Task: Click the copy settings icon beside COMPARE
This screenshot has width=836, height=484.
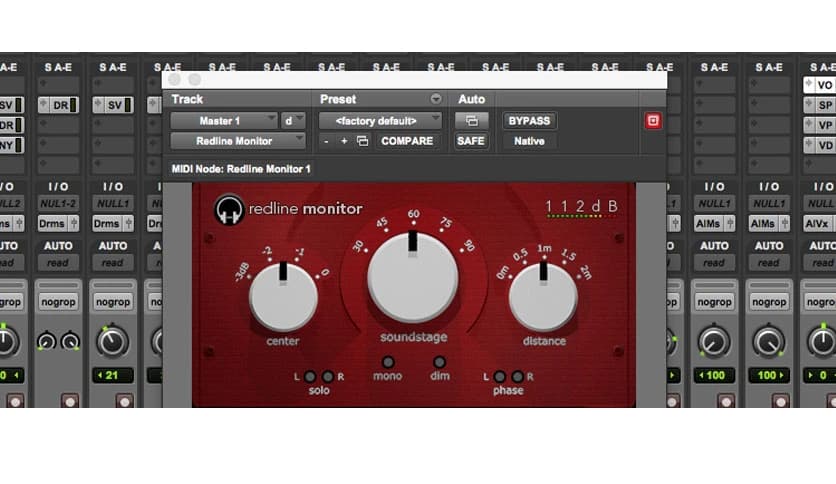Action: point(363,141)
